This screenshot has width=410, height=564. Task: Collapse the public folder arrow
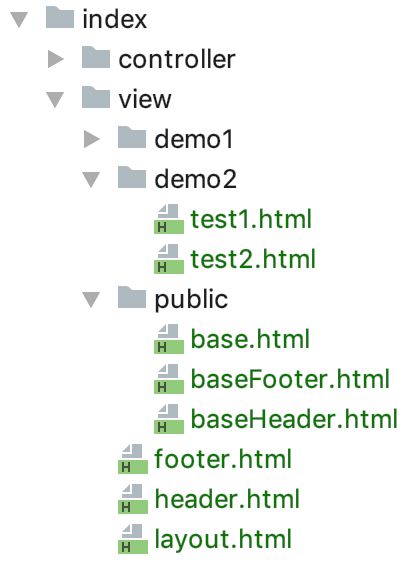[x=91, y=299]
